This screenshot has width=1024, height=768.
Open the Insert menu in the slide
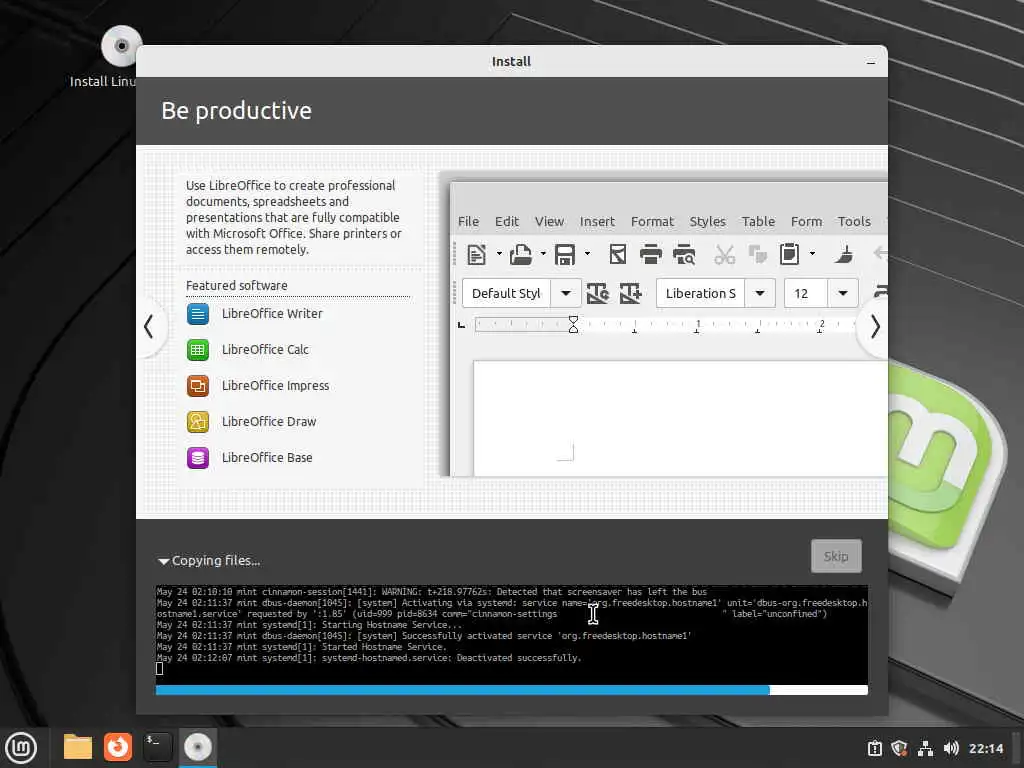click(x=597, y=221)
